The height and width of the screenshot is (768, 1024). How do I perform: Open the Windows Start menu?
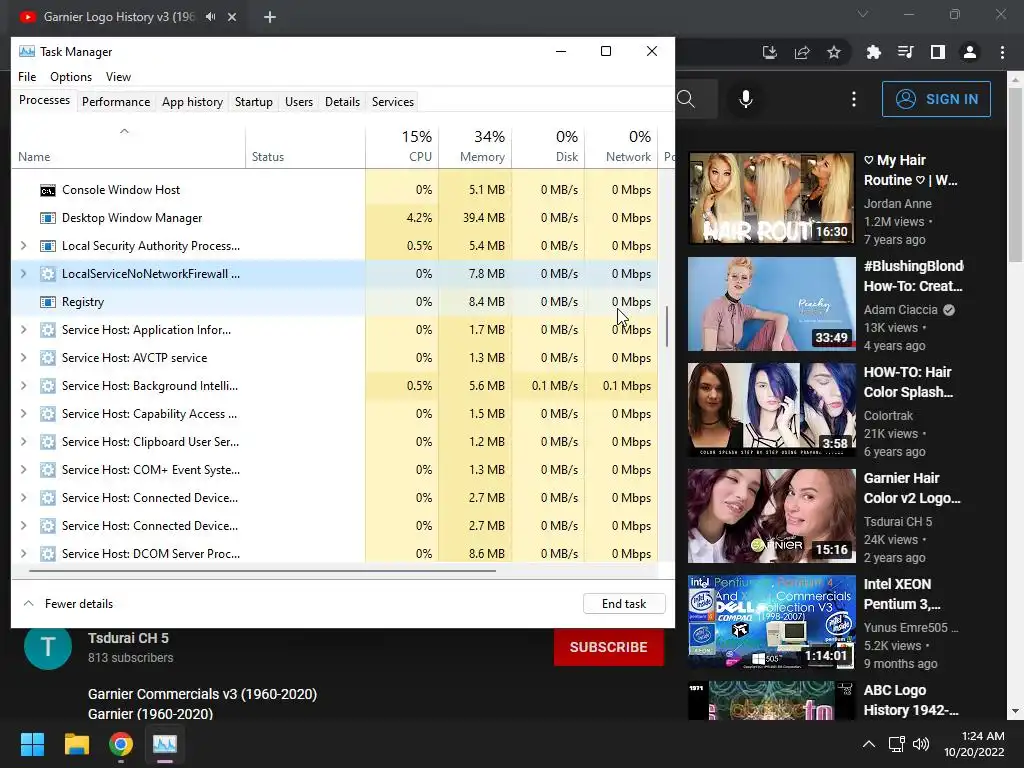(32, 744)
